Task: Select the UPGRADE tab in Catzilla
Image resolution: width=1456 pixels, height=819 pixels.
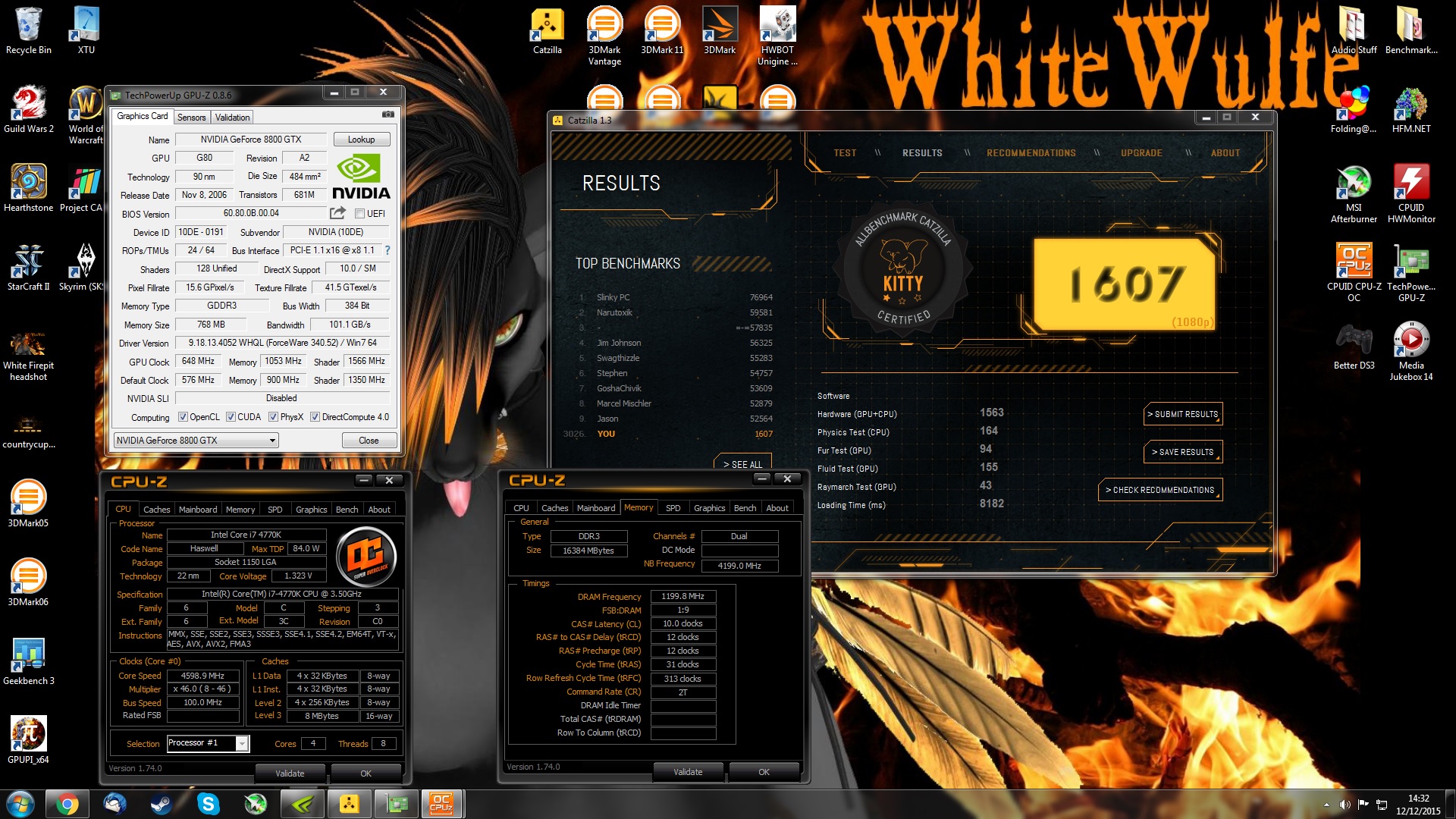Action: tap(1141, 153)
